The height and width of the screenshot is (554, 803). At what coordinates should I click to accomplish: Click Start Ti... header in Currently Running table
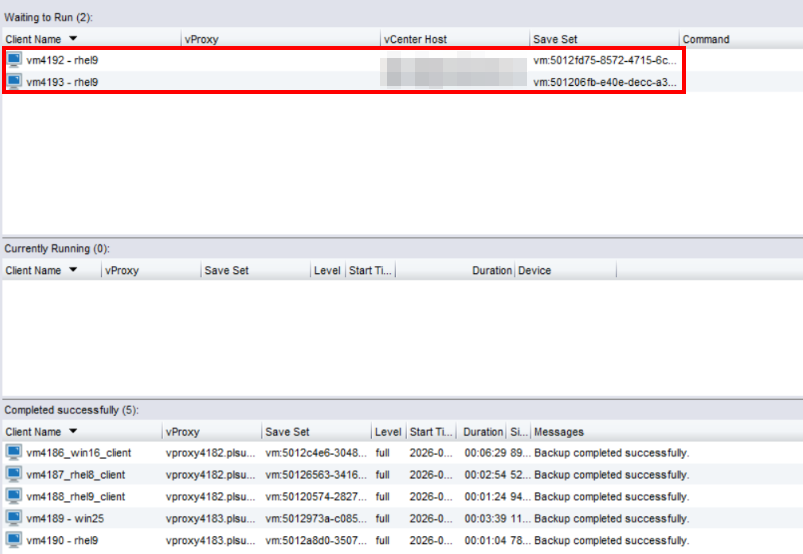pos(370,270)
